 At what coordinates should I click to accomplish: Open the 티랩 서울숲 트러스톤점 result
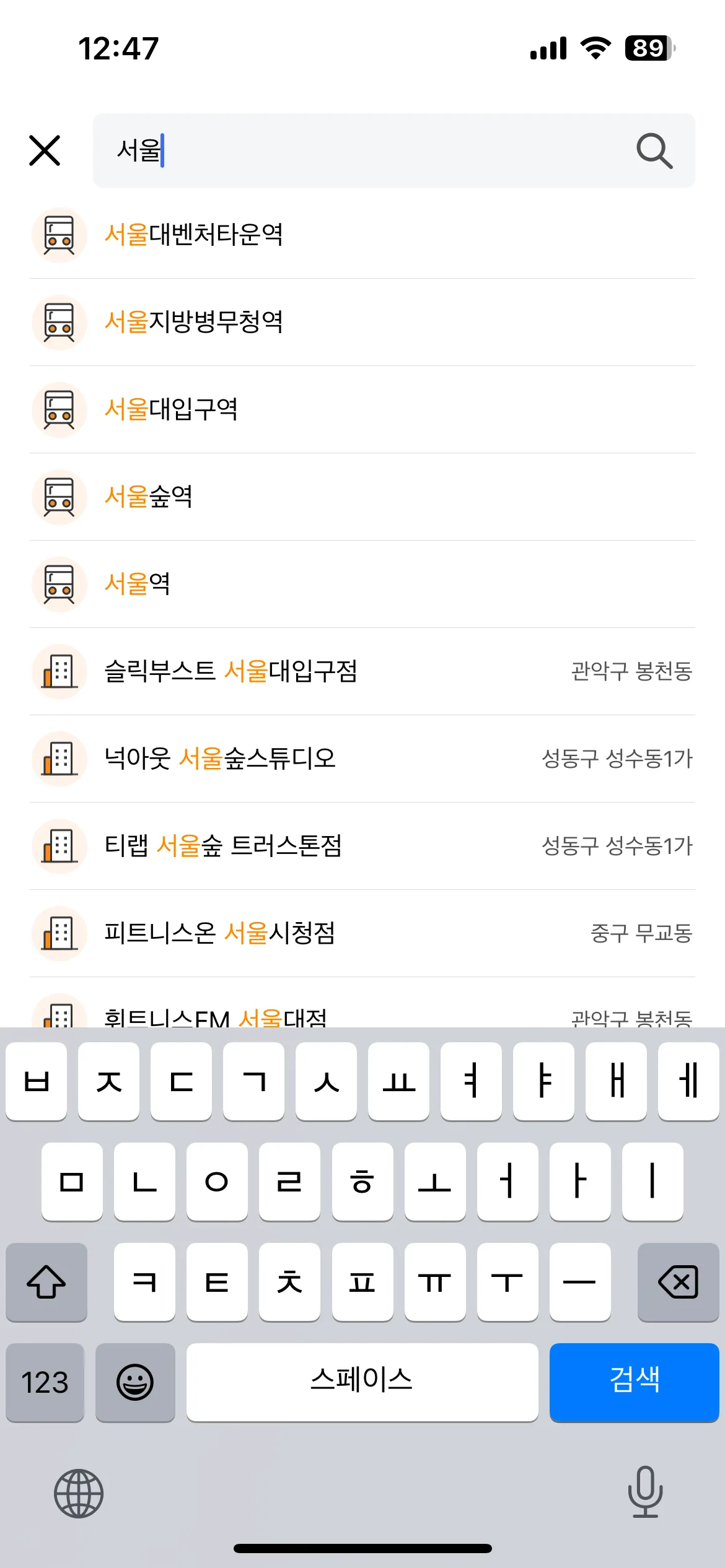[x=362, y=846]
